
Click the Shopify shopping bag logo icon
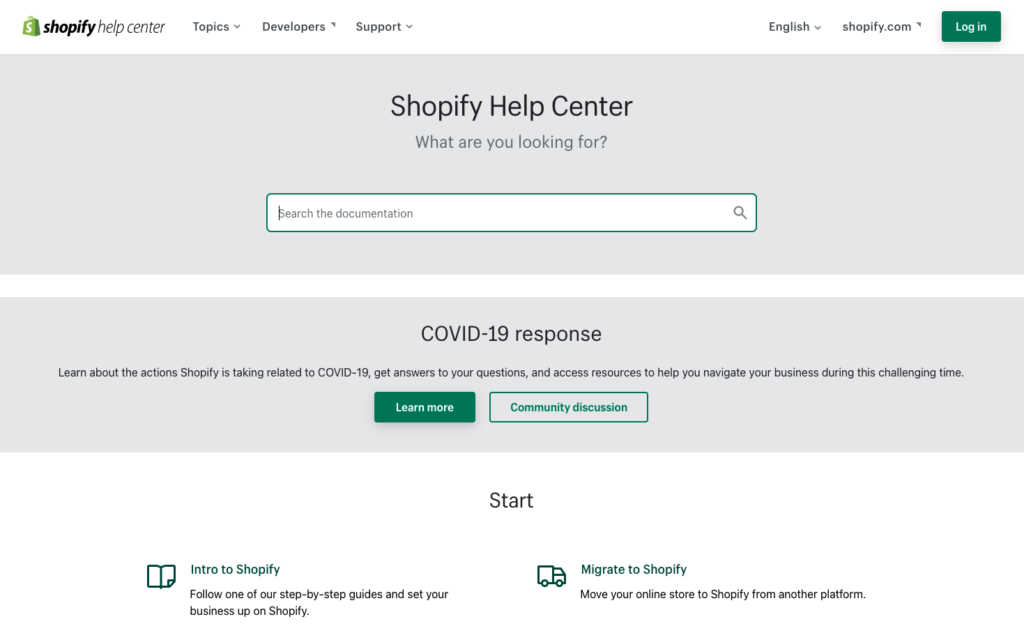[x=31, y=27]
